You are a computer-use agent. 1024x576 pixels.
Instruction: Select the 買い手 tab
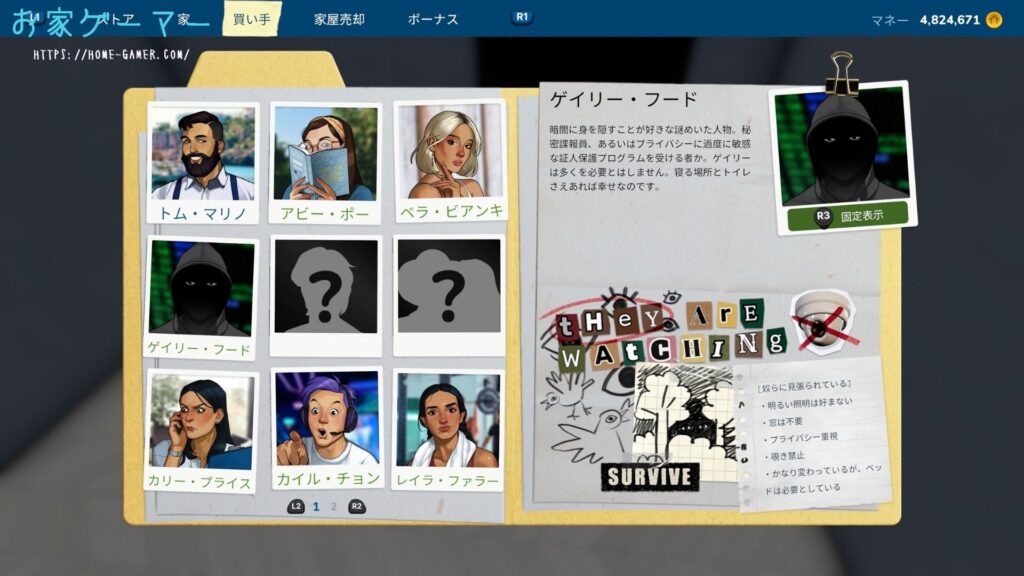(251, 19)
